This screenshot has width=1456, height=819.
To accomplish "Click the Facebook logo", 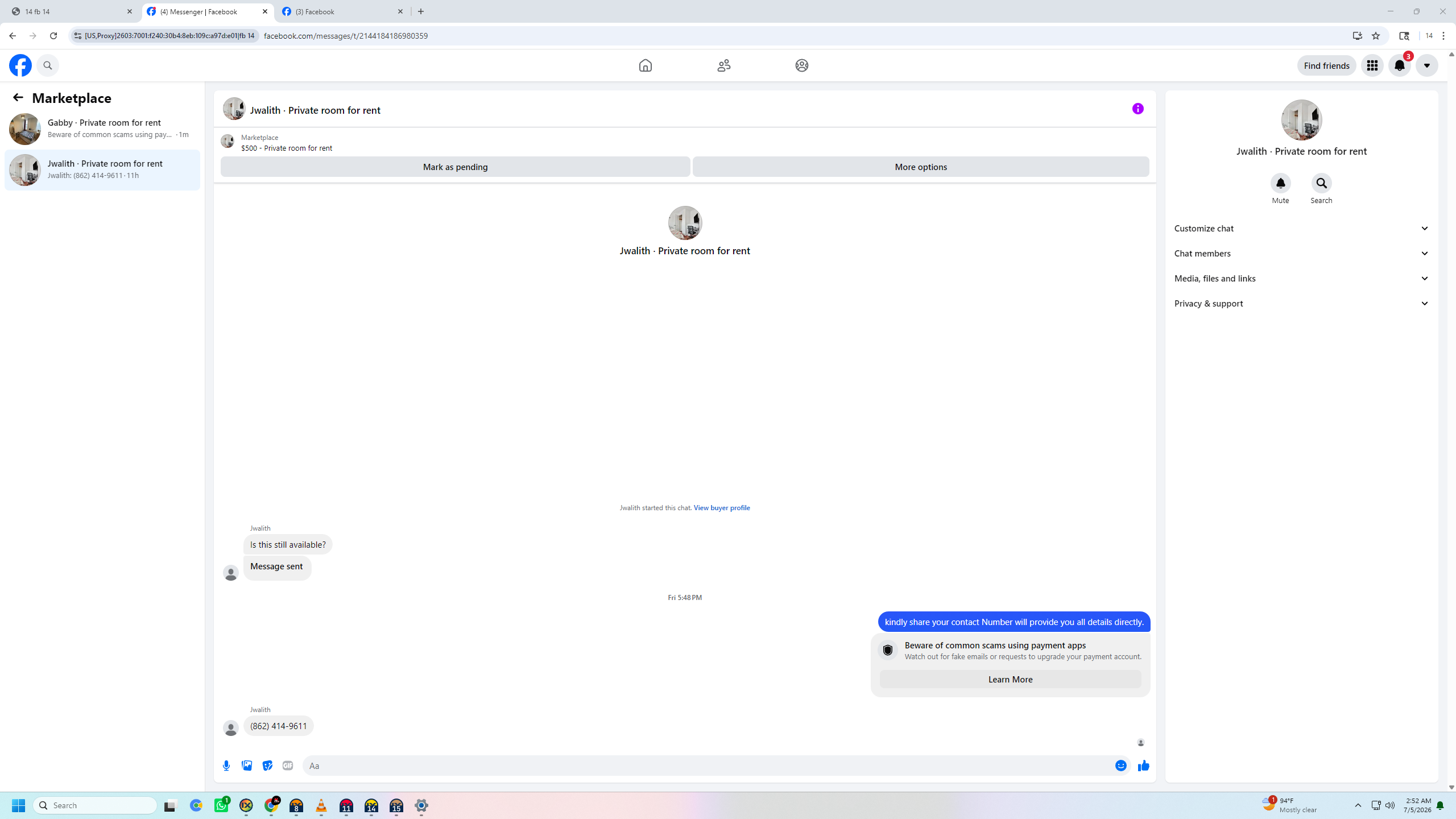I will pyautogui.click(x=20, y=65).
